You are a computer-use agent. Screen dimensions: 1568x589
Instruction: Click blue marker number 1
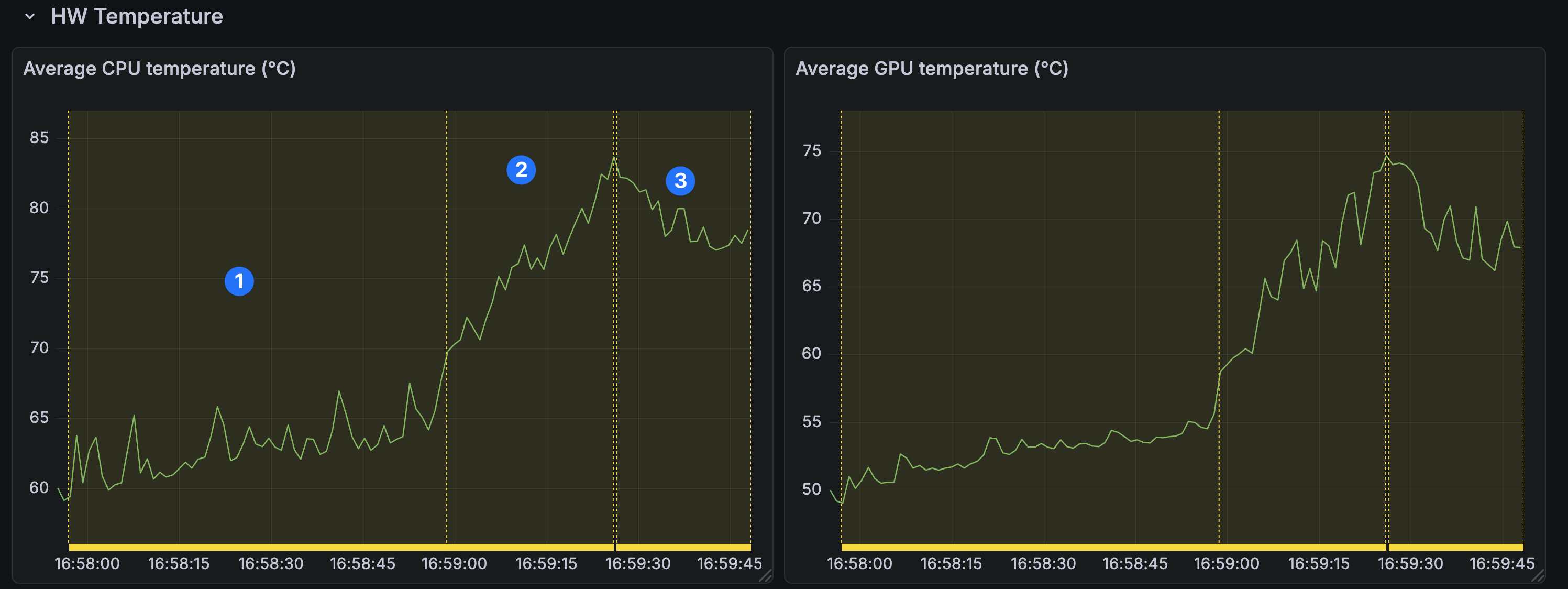click(239, 281)
